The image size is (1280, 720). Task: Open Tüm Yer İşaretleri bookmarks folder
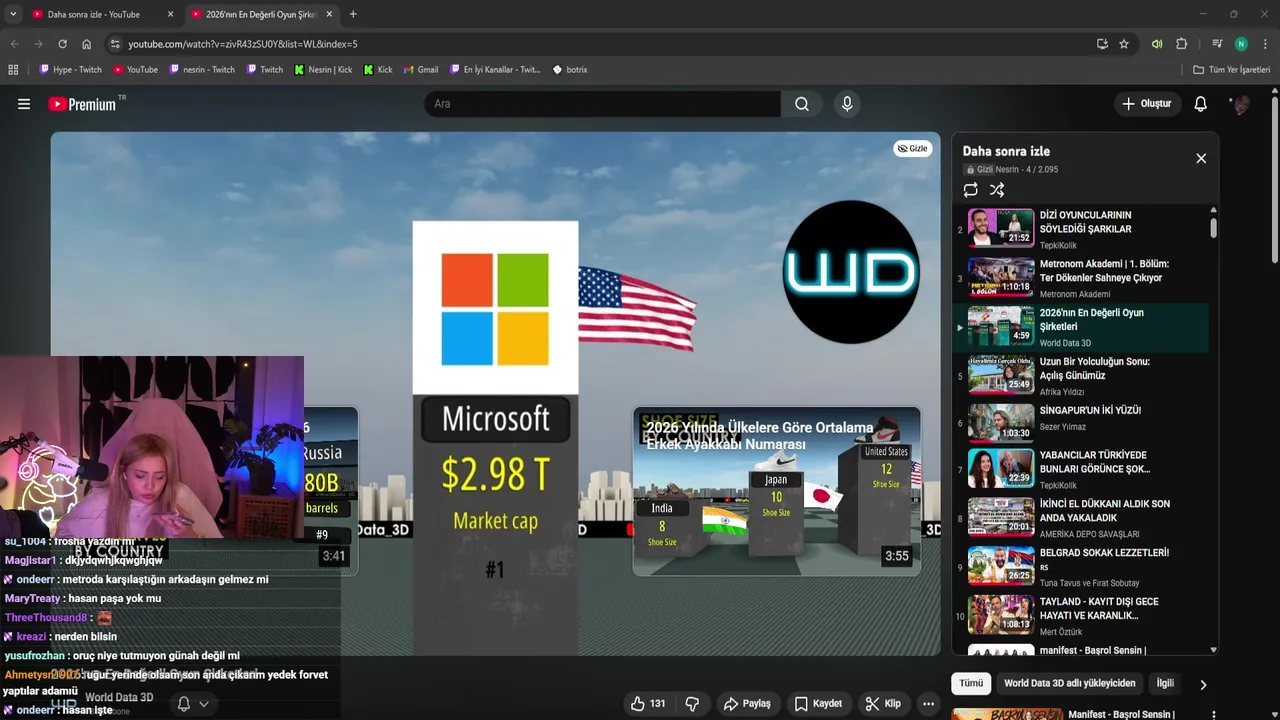pos(1231,70)
